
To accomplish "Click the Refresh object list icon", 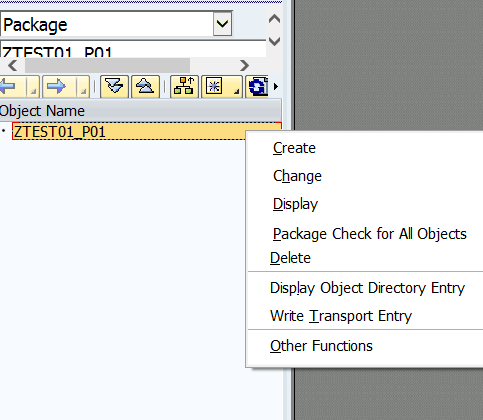I will 257,87.
